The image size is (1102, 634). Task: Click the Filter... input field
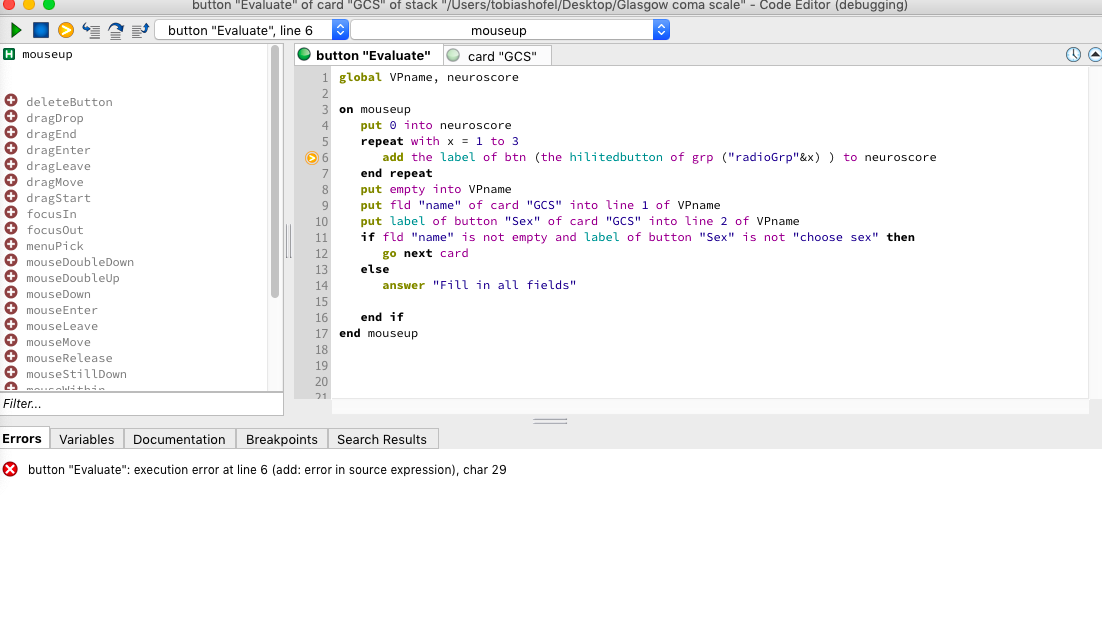(x=140, y=404)
